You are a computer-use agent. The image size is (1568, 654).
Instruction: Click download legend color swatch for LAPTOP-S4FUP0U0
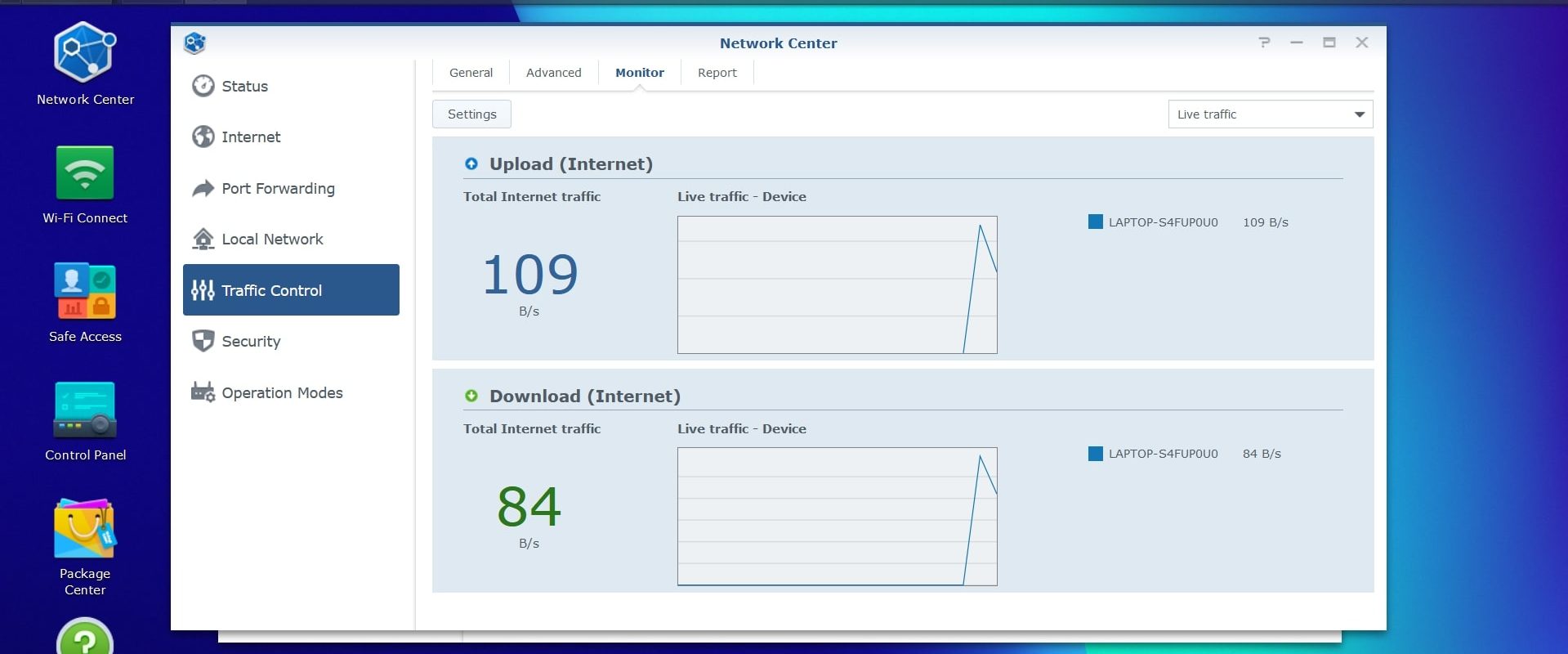[1096, 454]
